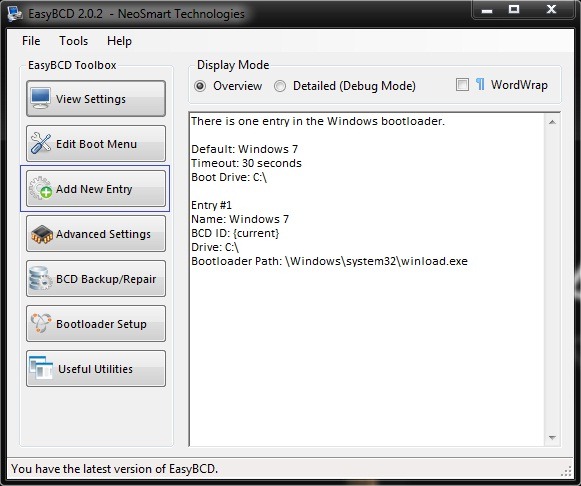Open Bootloader Setup button label
The height and width of the screenshot is (486, 581).
(x=101, y=324)
